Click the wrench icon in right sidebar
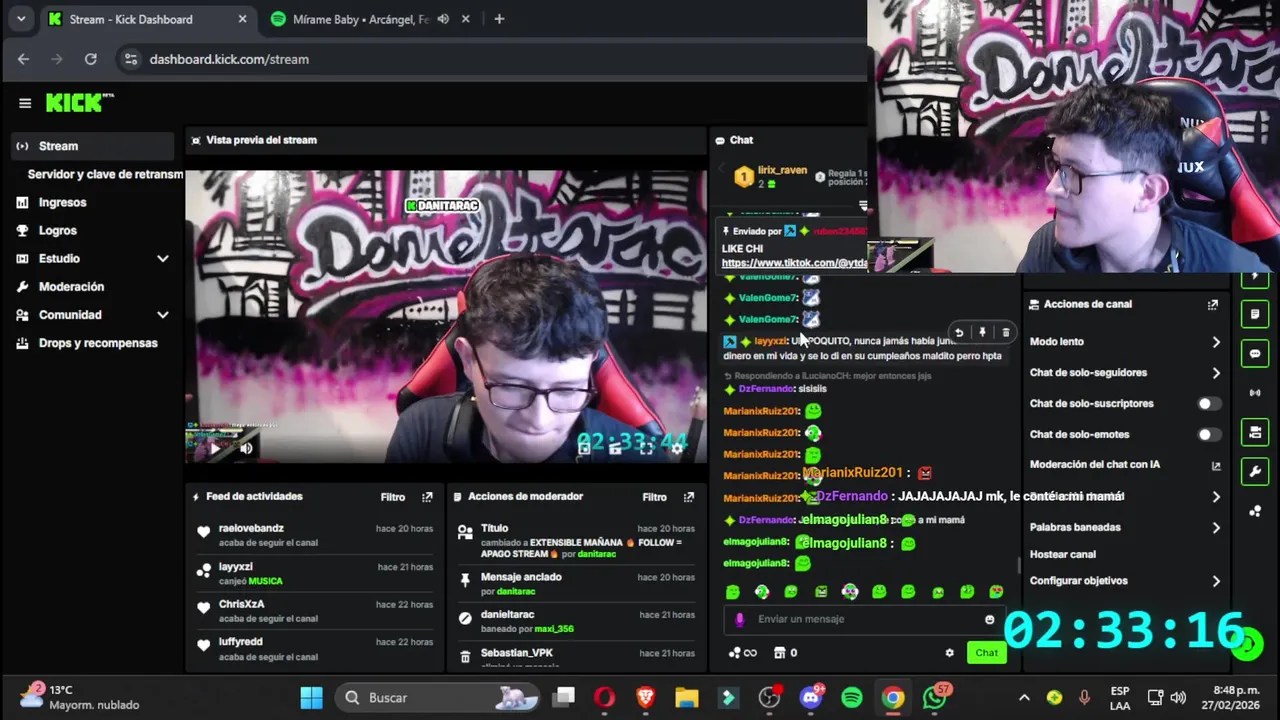Image resolution: width=1280 pixels, height=720 pixels. tap(1255, 471)
